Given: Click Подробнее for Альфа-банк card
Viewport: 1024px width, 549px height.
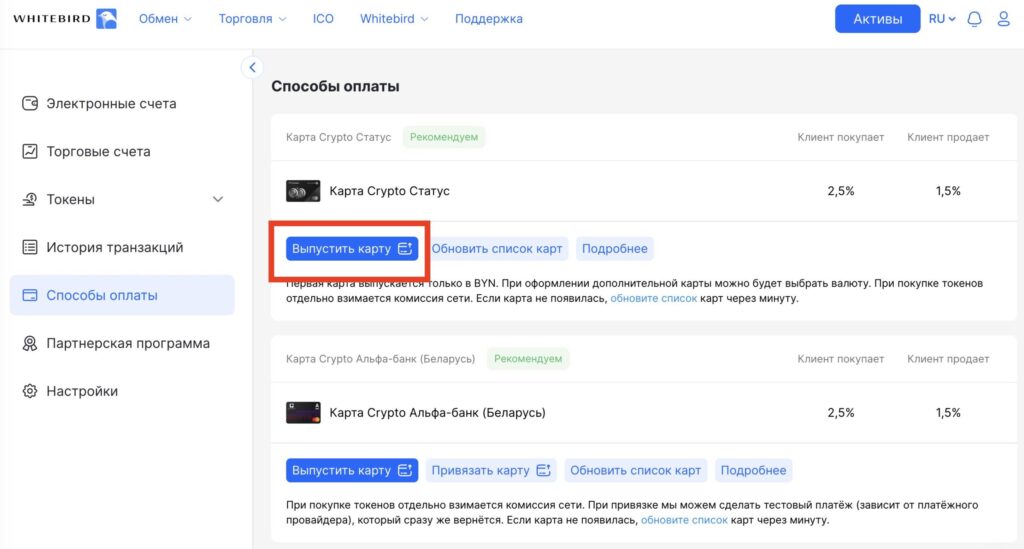Looking at the screenshot, I should tap(753, 470).
